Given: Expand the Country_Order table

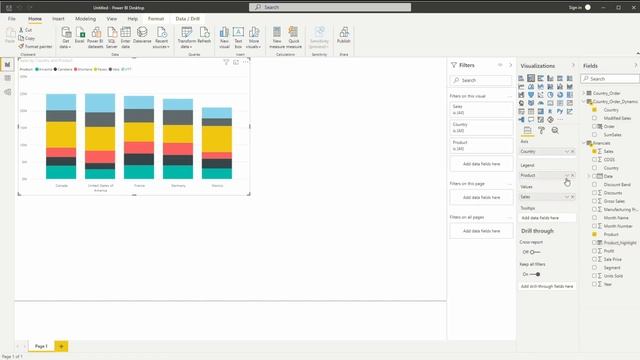Looking at the screenshot, I should click(584, 93).
